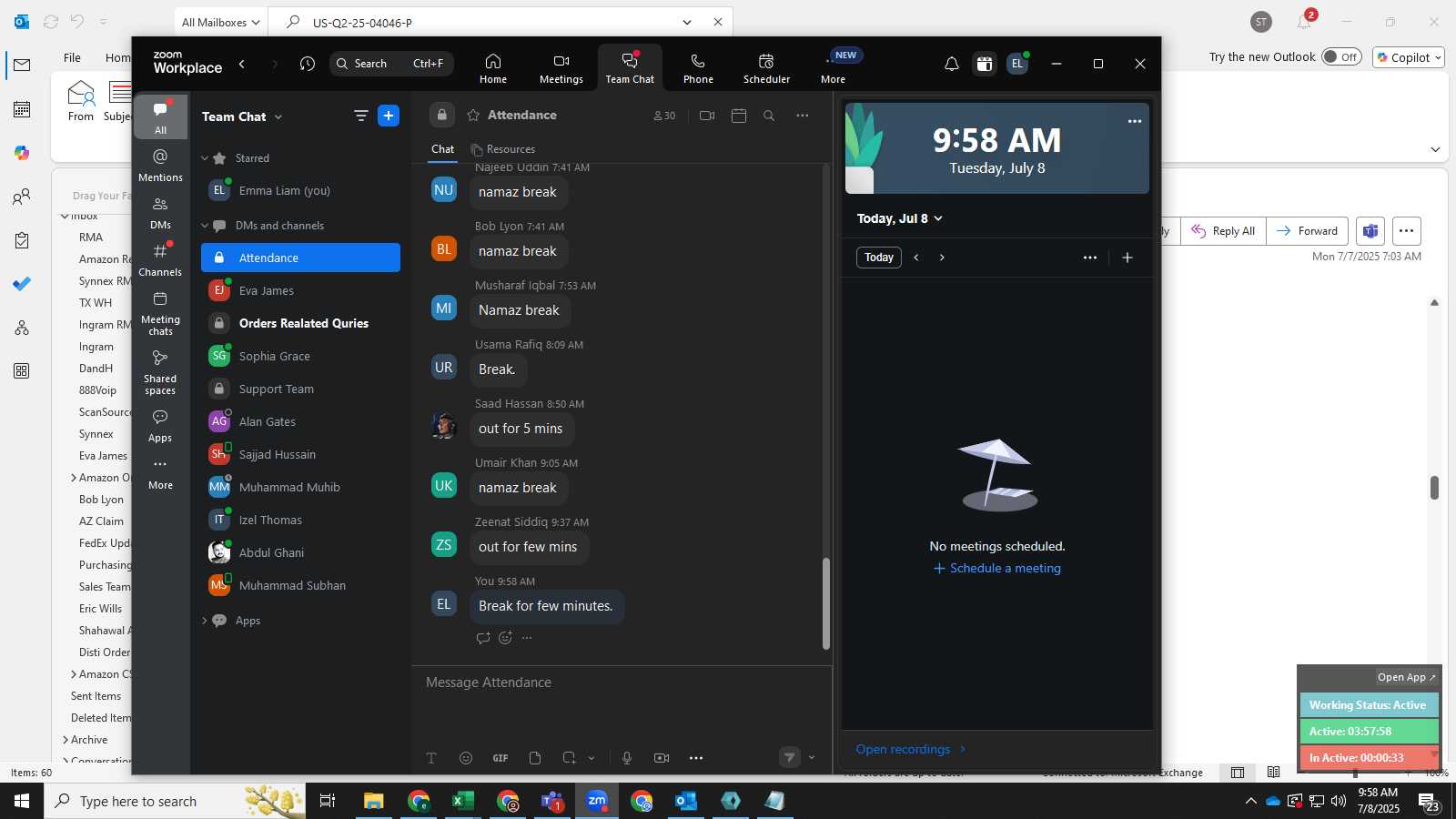Attach a file in composer
This screenshot has height=819, width=1456.
535,758
